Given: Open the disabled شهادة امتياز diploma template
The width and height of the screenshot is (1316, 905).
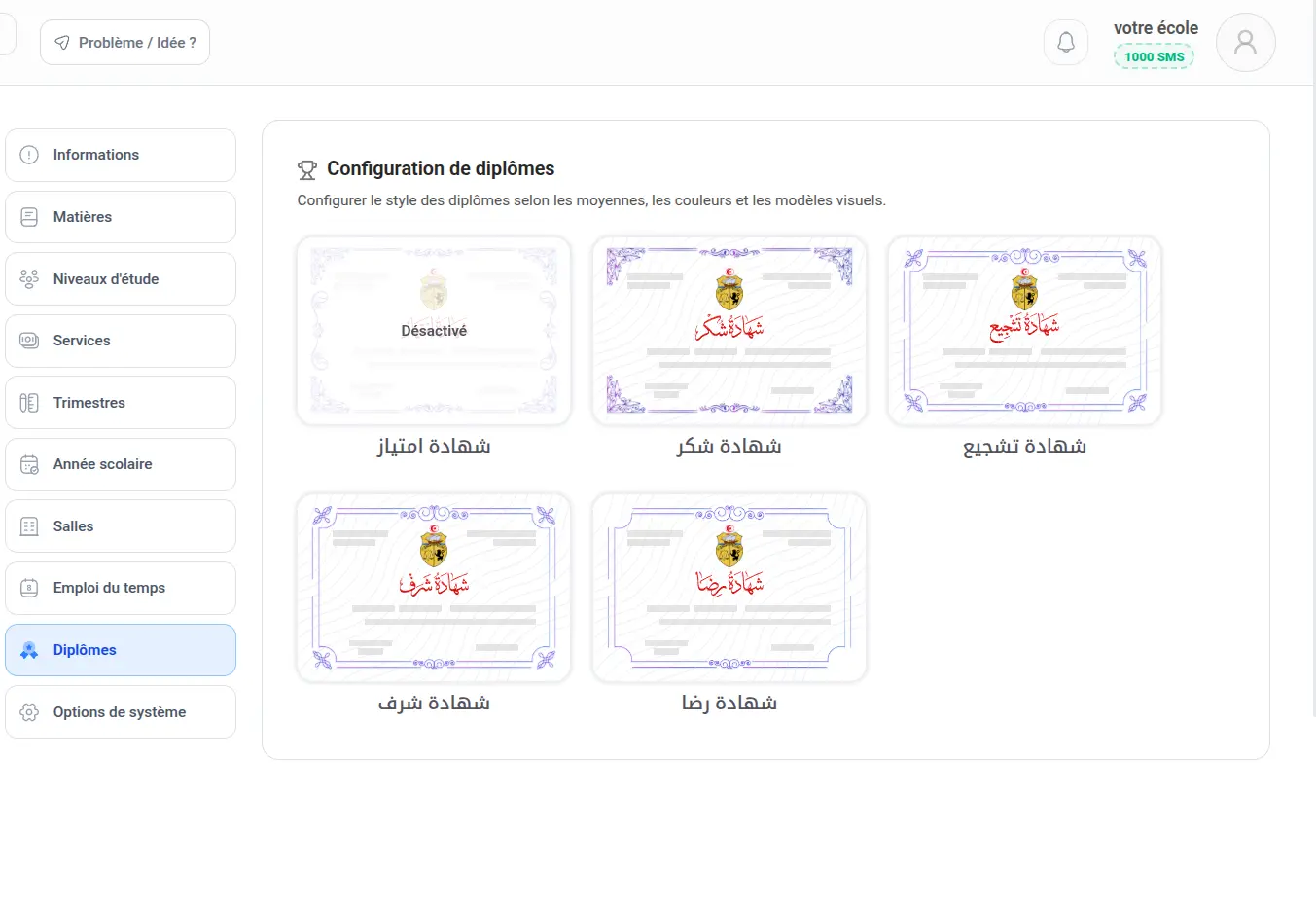Looking at the screenshot, I should pos(434,331).
